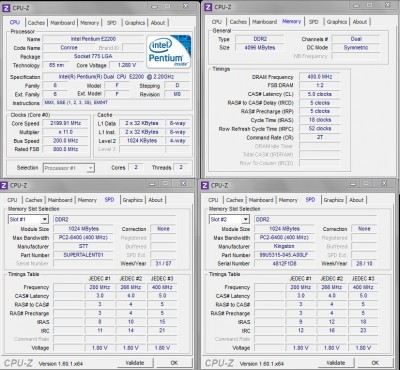This screenshot has height=370, width=400.
Task: Go to Caches tab in the Slot #1 window
Action: (34, 200)
